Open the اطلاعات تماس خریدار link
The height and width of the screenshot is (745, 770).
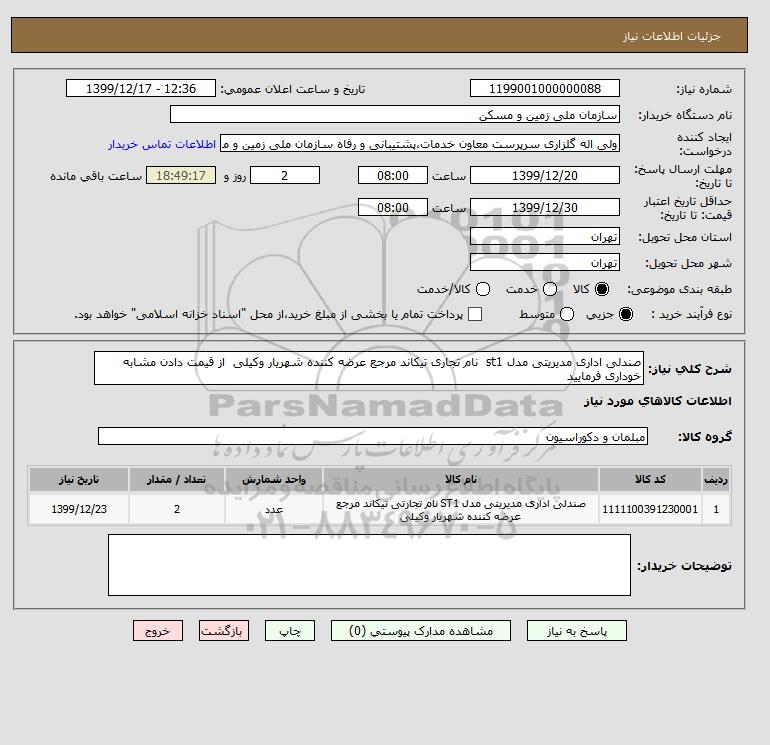coord(162,144)
